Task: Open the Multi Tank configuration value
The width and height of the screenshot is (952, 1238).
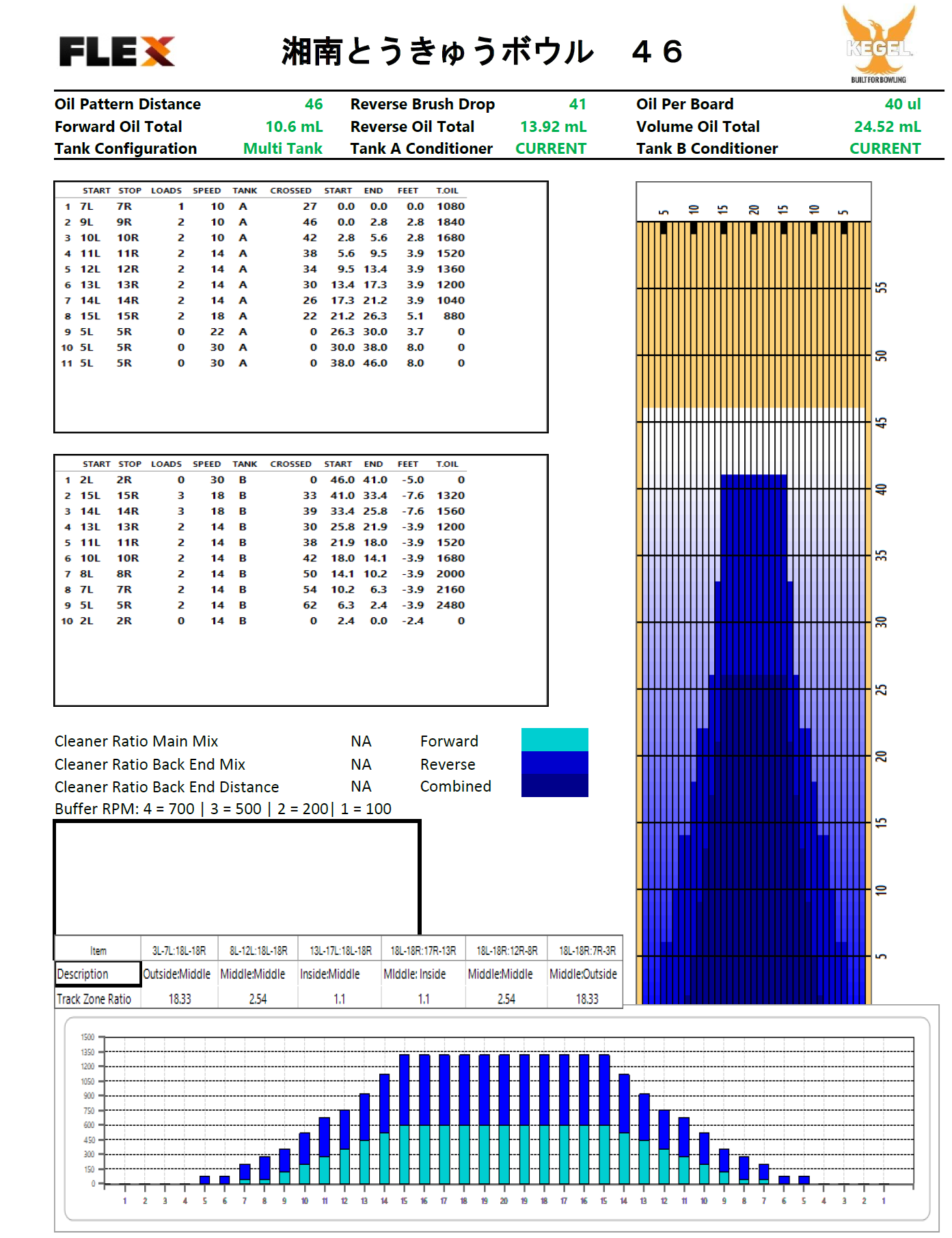Action: tap(282, 149)
